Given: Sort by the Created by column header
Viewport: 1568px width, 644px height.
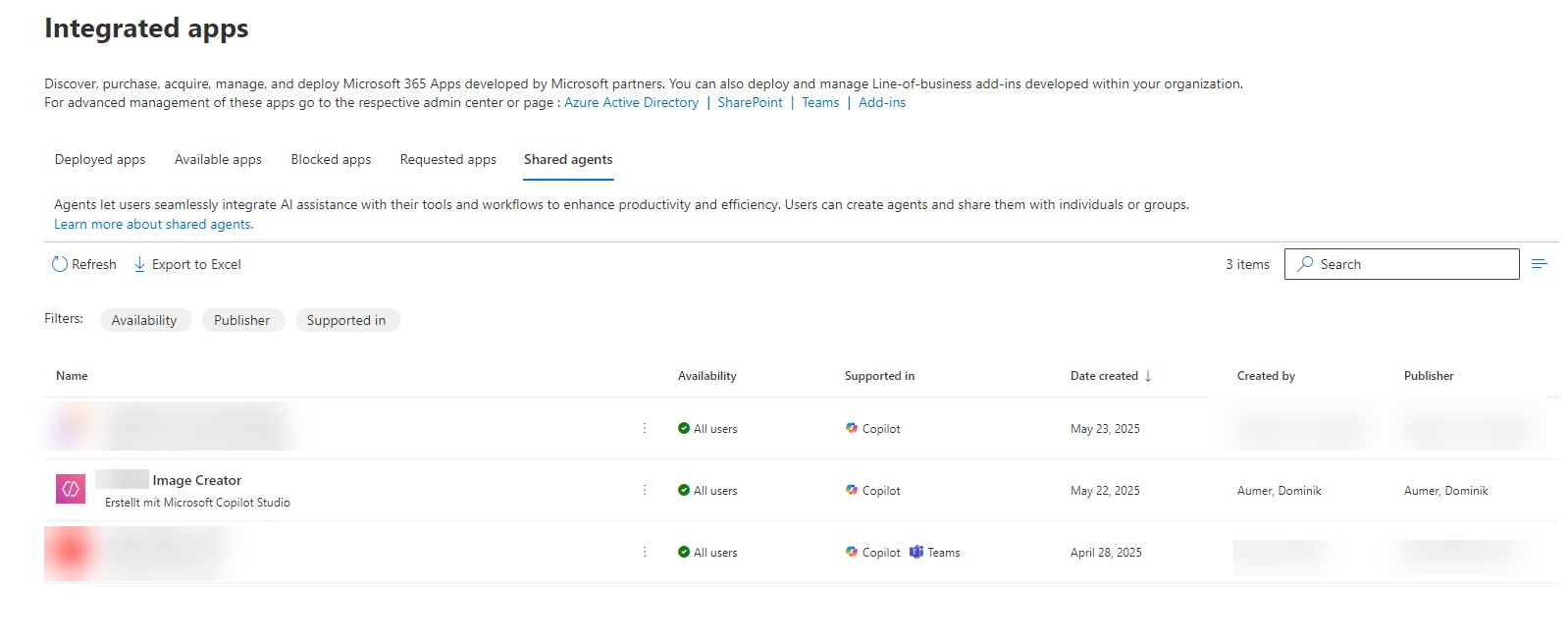Looking at the screenshot, I should click(x=1266, y=376).
